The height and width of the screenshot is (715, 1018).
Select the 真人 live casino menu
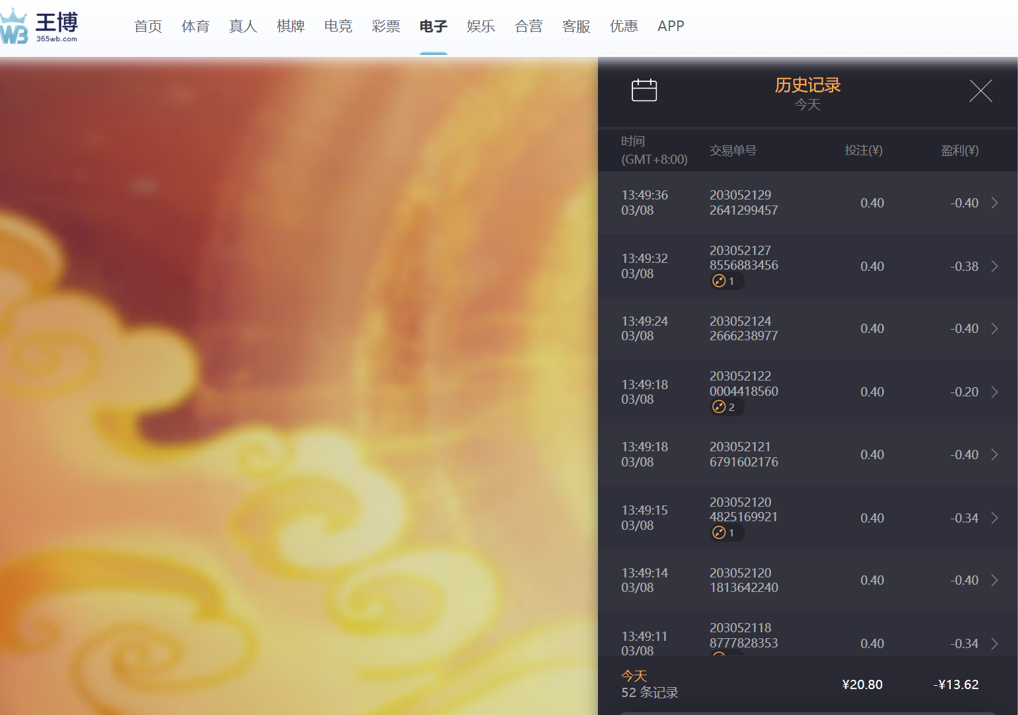click(243, 26)
